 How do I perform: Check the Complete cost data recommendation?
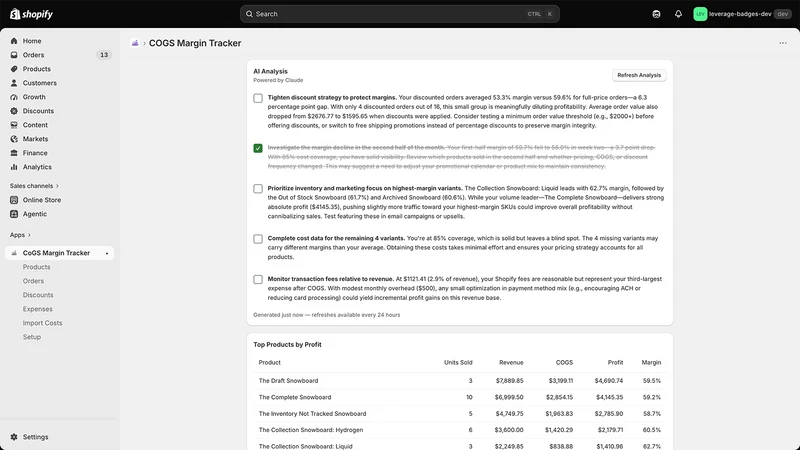258,239
